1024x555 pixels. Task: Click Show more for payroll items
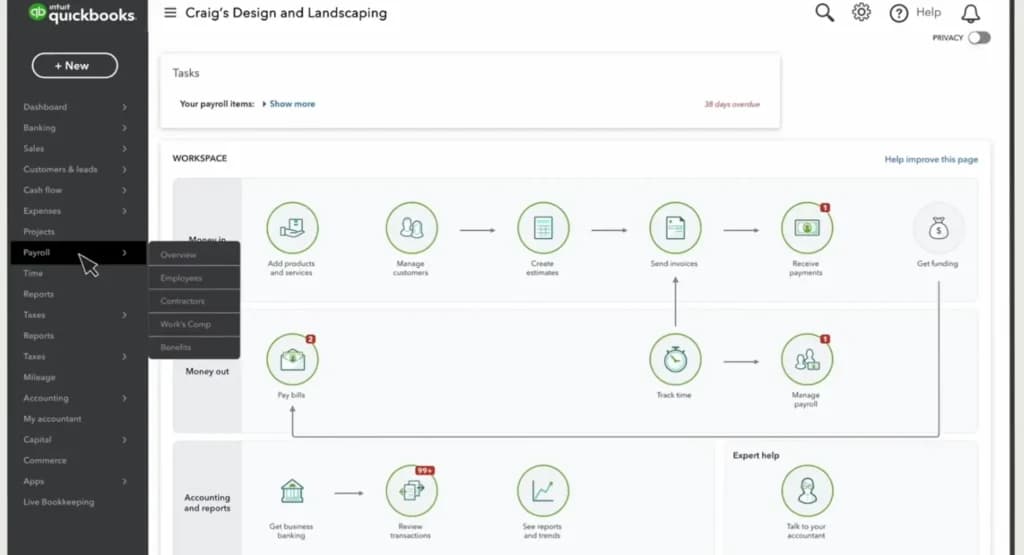point(292,104)
